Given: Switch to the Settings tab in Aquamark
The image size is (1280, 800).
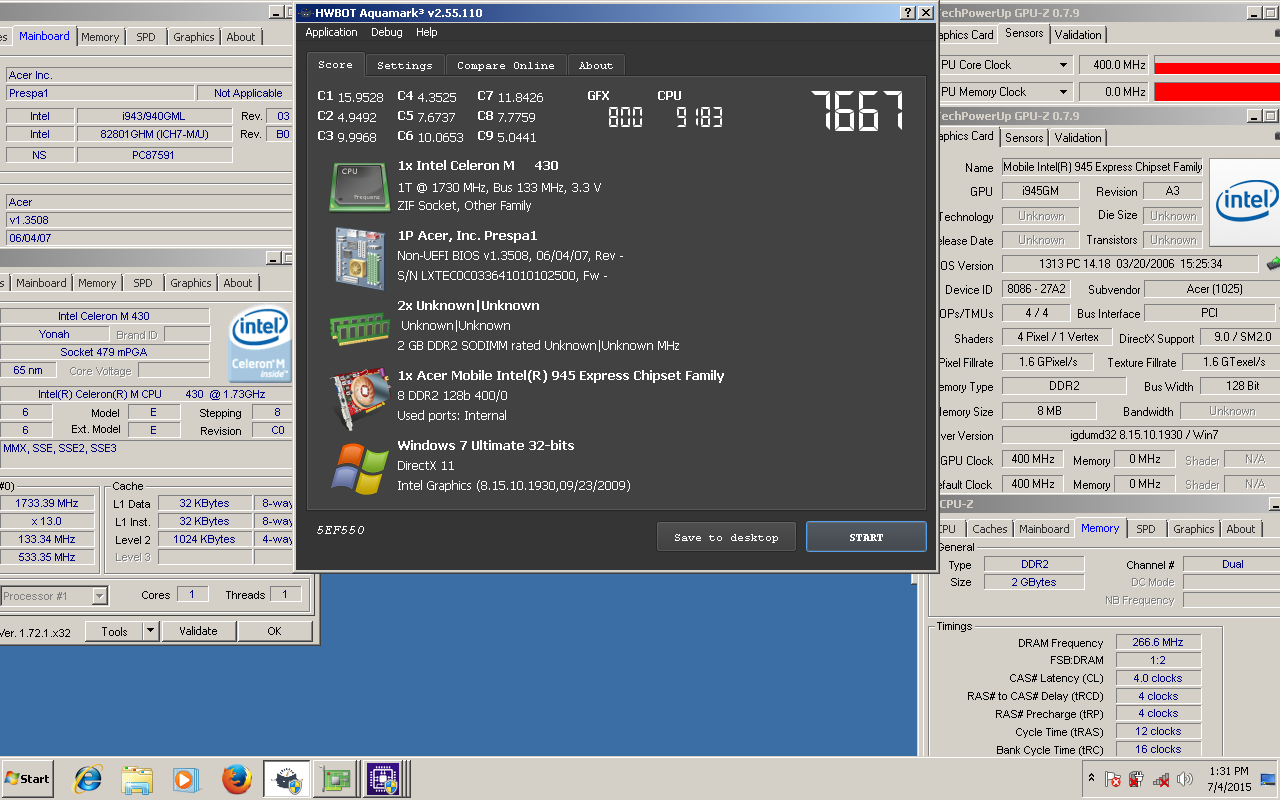Looking at the screenshot, I should tap(405, 65).
